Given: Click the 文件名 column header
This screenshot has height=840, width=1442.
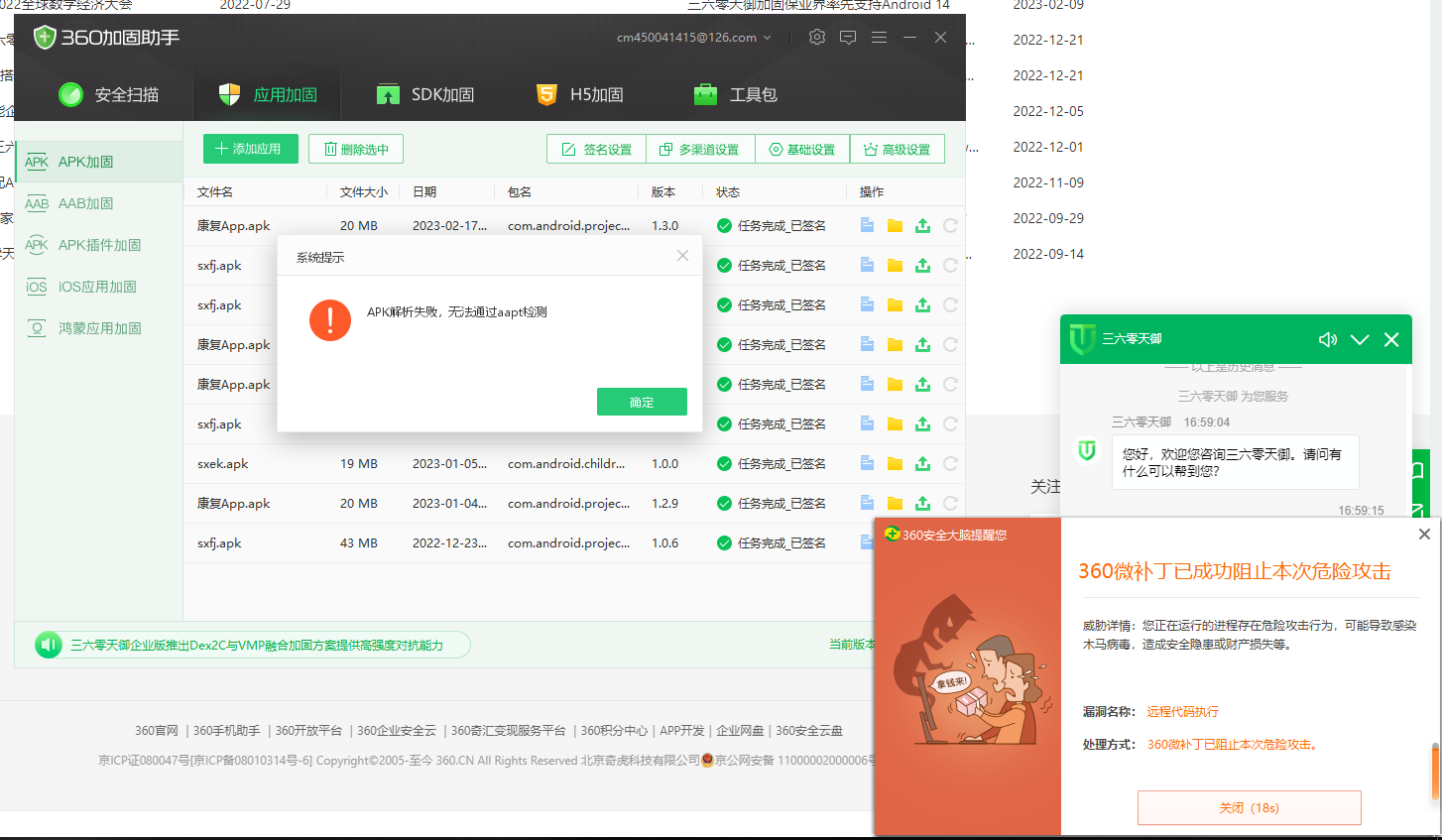Looking at the screenshot, I should click(x=215, y=191).
